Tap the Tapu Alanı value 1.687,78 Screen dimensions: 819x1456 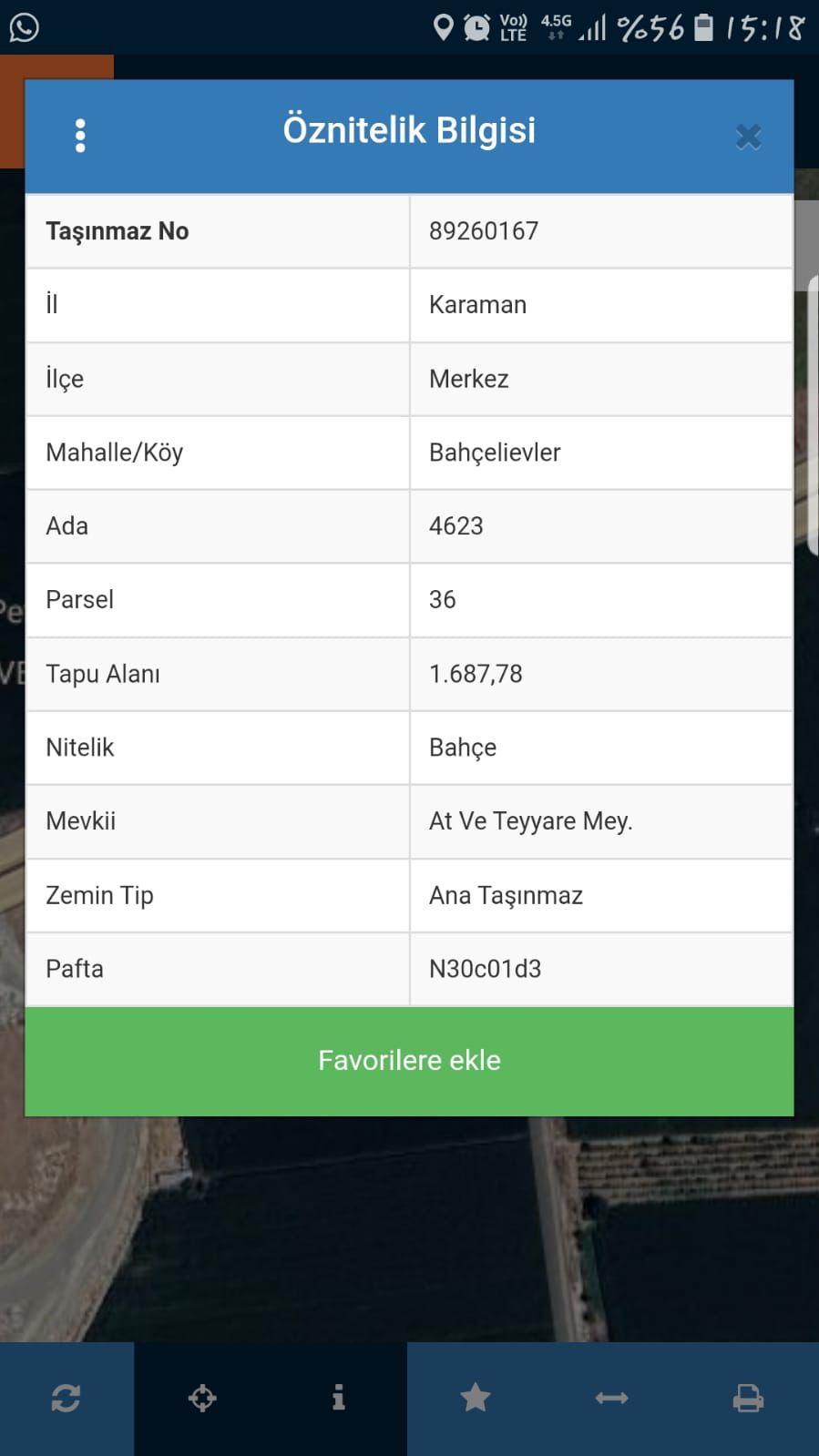pos(476,674)
